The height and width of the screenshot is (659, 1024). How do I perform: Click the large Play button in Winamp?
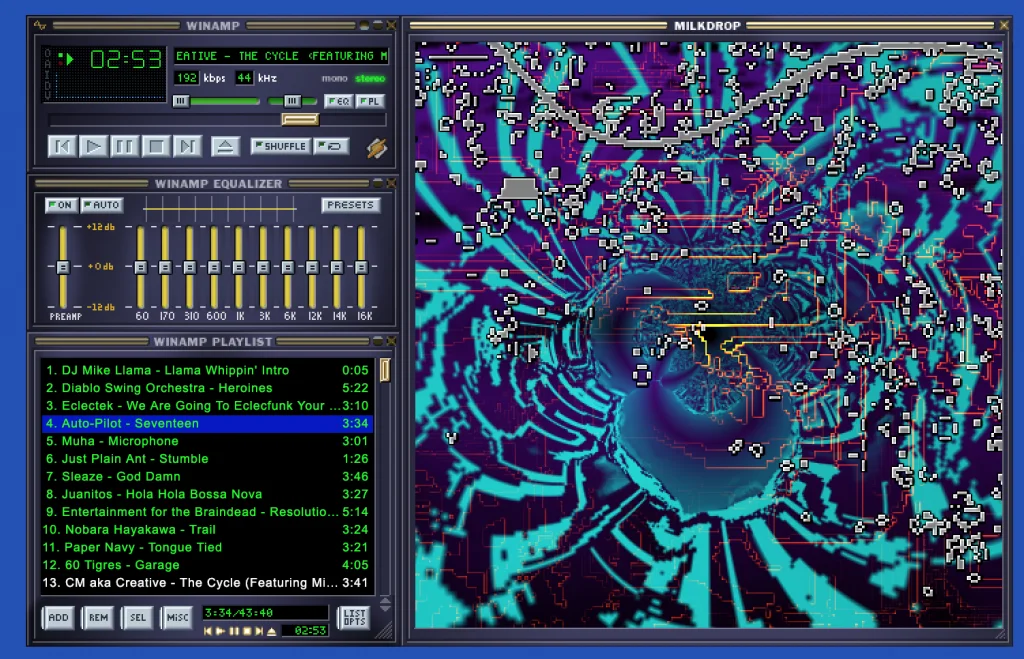click(93, 146)
